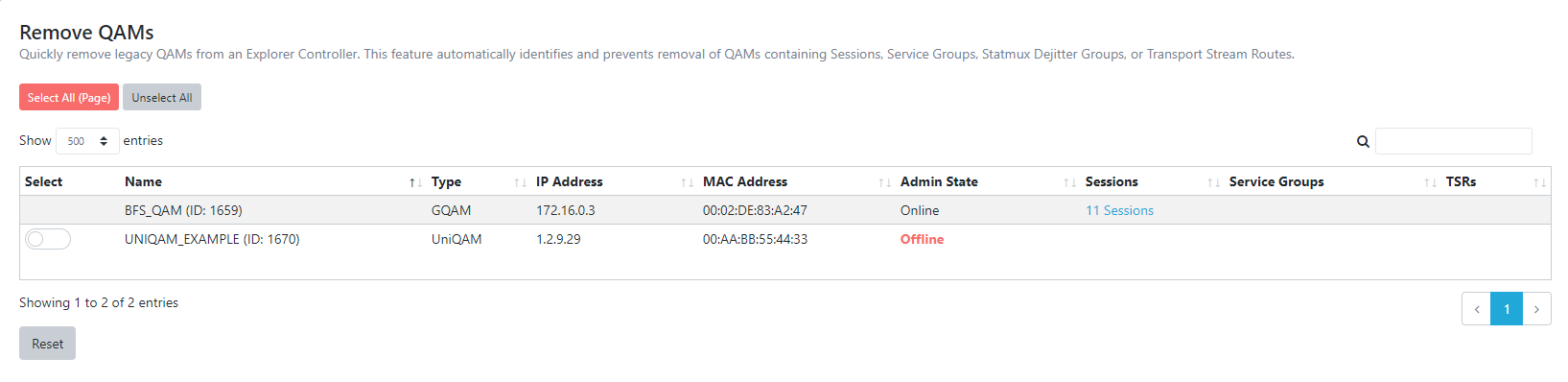
Task: Sort by Admin State column arrows
Action: click(1069, 182)
